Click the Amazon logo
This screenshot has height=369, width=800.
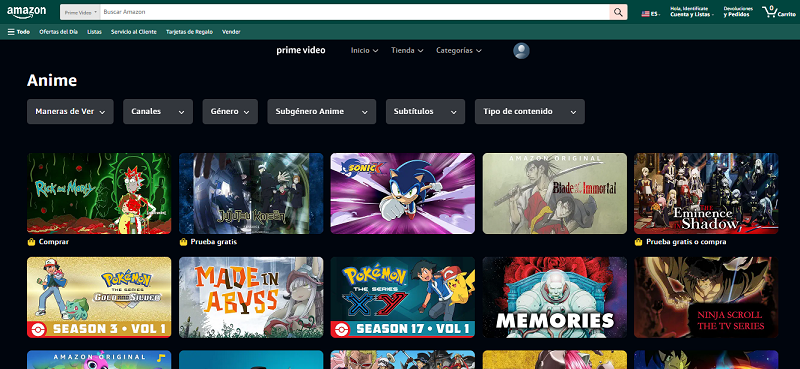tap(26, 12)
